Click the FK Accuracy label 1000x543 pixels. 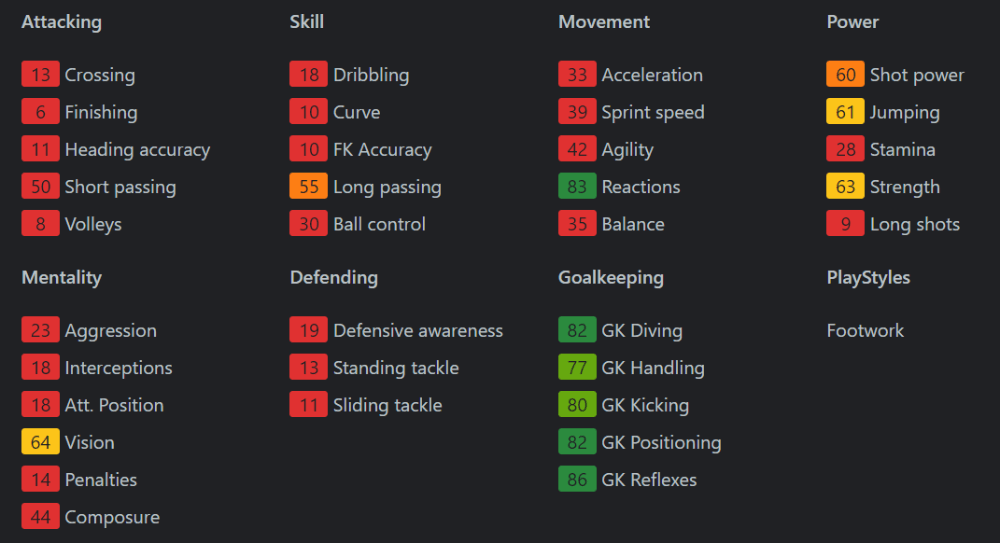click(382, 150)
